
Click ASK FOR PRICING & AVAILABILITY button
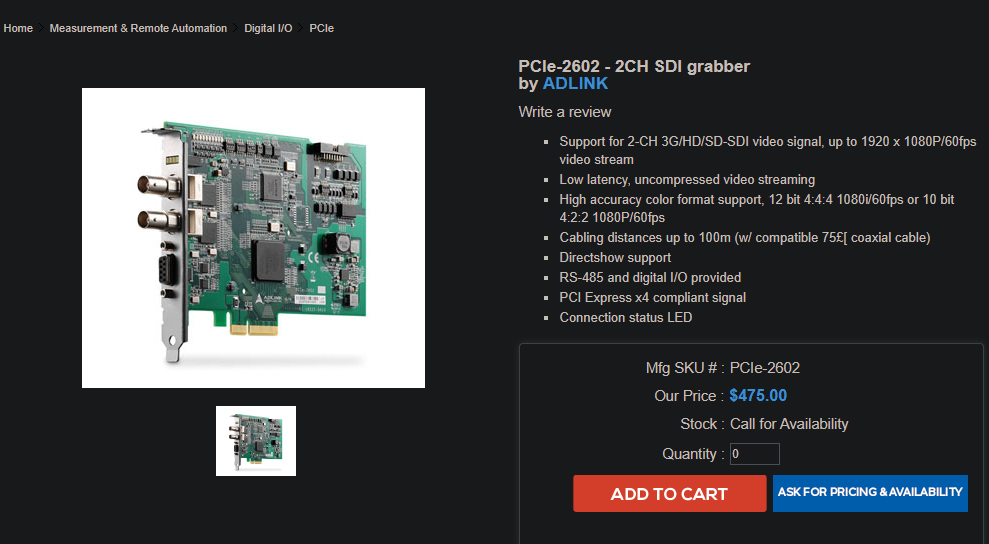[870, 493]
